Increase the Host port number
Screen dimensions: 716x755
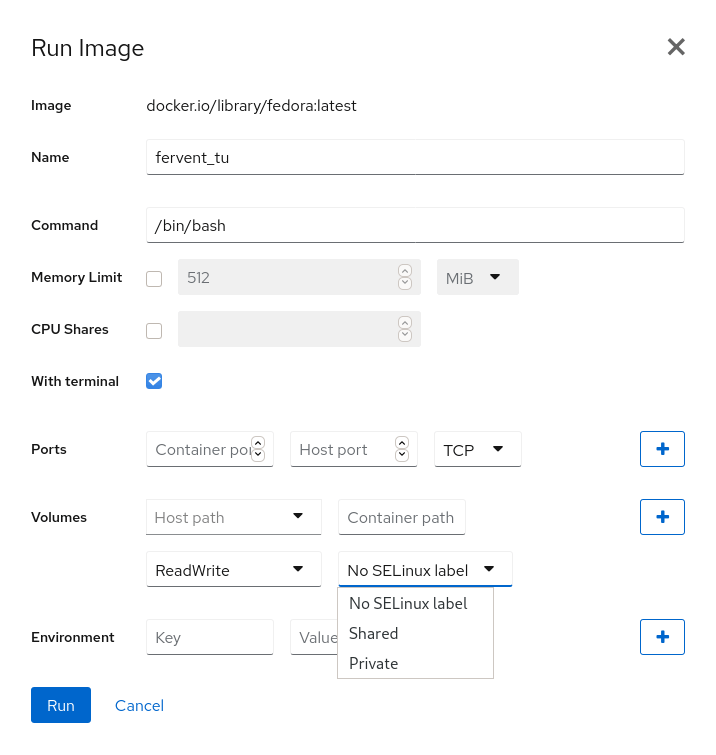click(402, 443)
